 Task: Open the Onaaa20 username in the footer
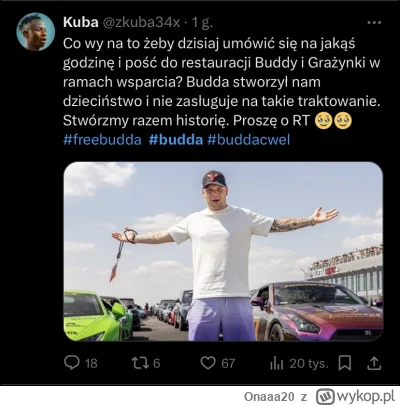point(269,397)
